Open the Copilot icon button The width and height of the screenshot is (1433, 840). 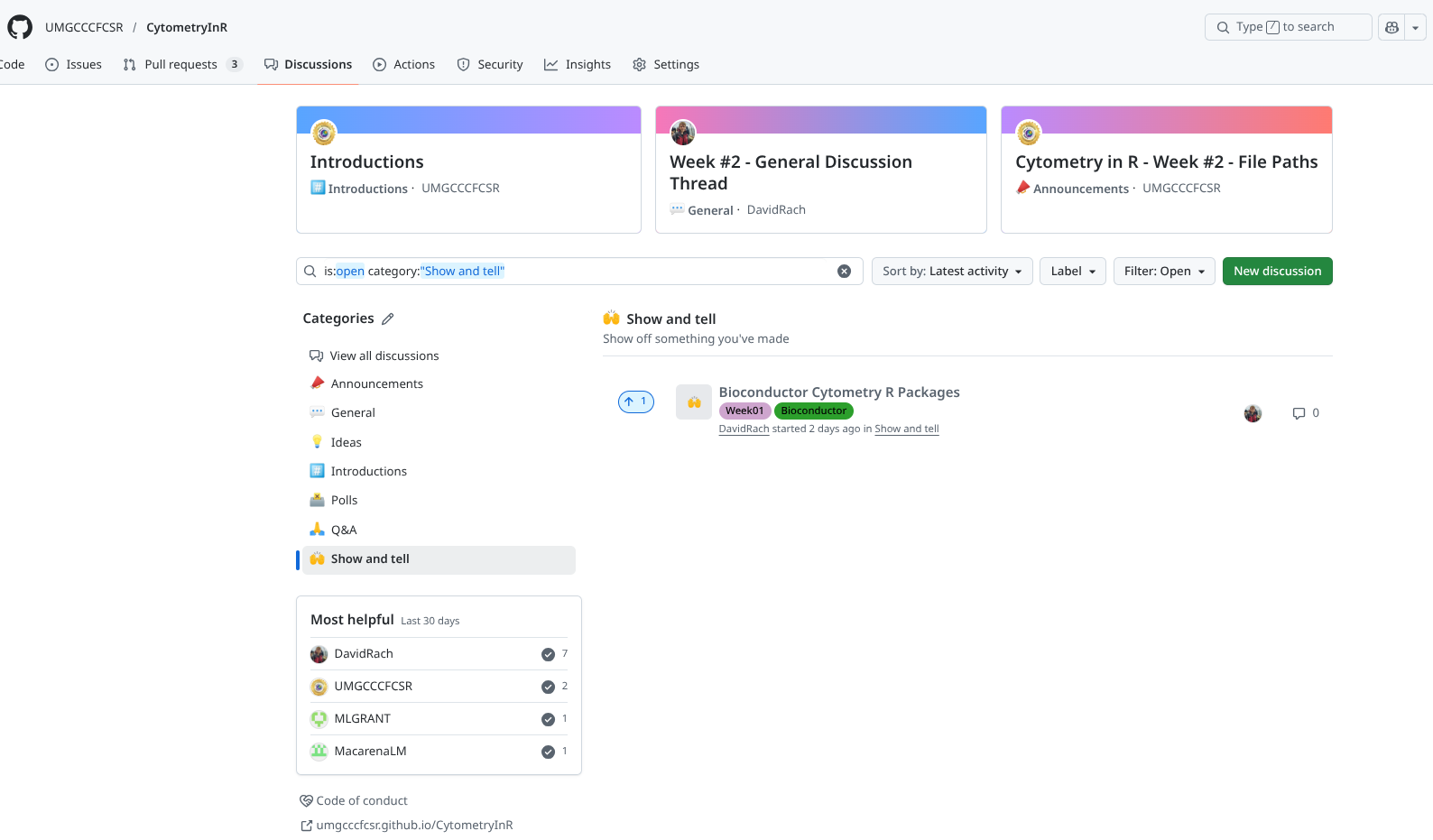tap(1391, 27)
